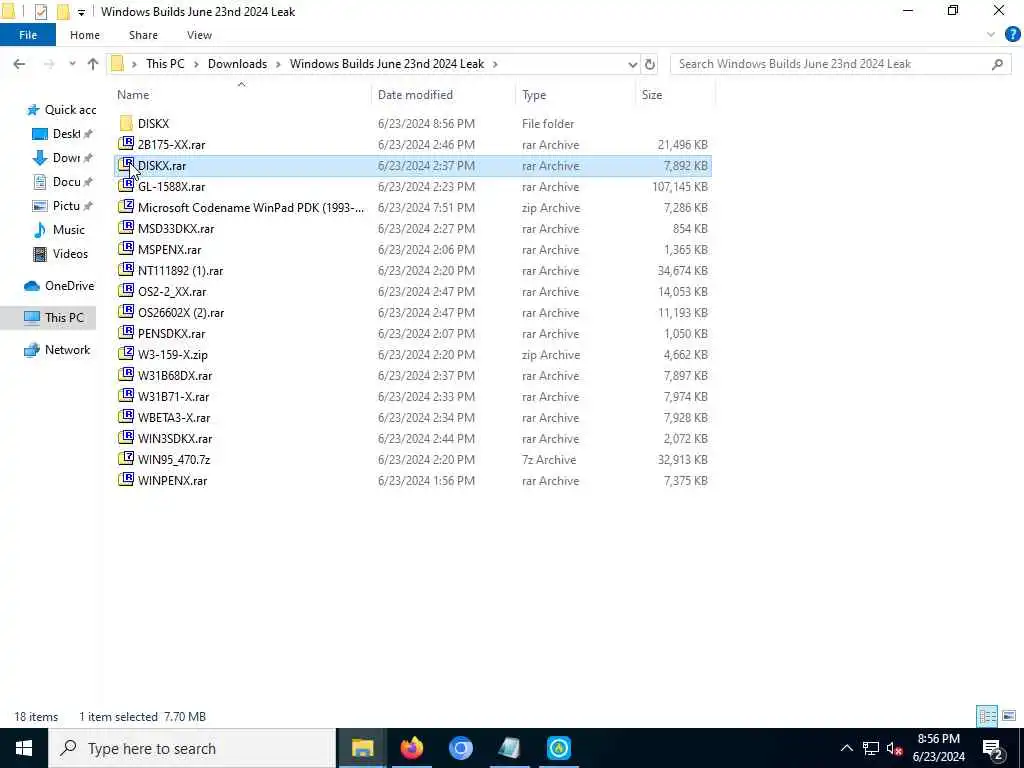The image size is (1024, 768).
Task: Expand the breadcrumb arrow after This PC
Action: tap(196, 64)
